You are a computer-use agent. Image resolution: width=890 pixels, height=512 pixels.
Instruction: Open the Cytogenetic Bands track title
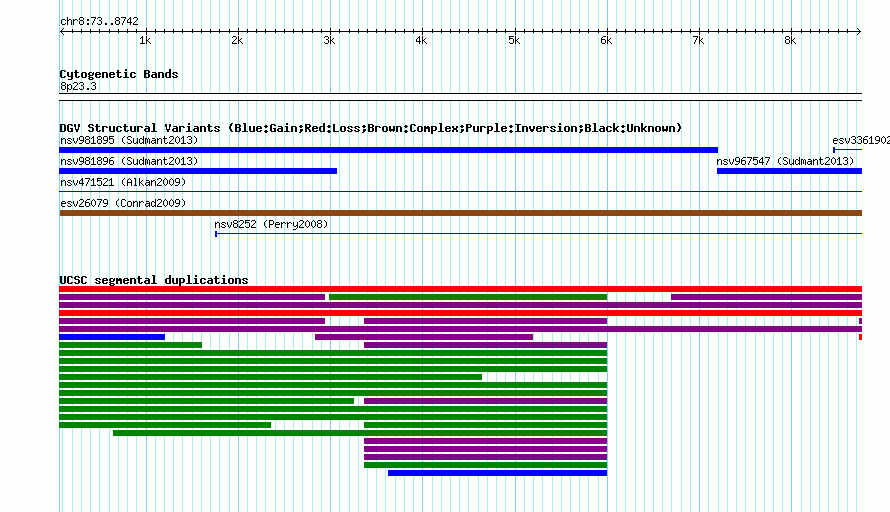pos(119,74)
